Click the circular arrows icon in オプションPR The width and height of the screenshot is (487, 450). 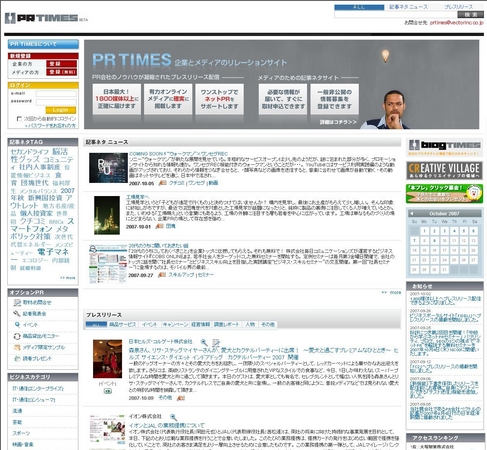click(x=17, y=336)
